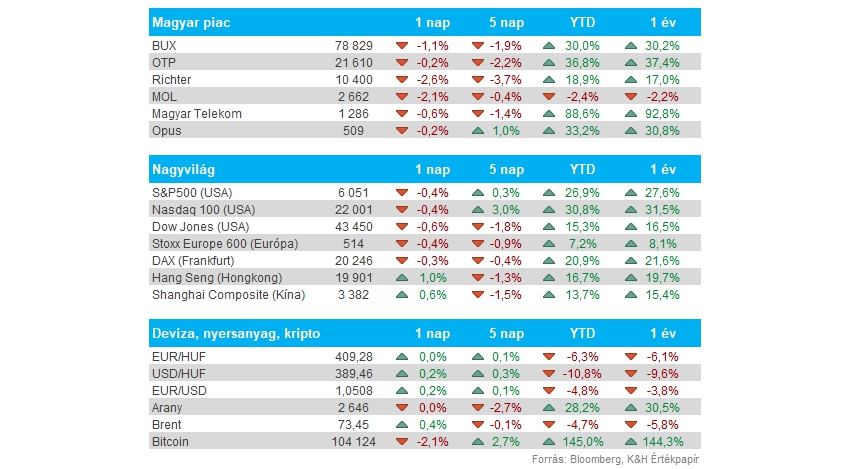Click the 1 év column header in Magyar piac
Screen dimensions: 850x469
point(663,23)
